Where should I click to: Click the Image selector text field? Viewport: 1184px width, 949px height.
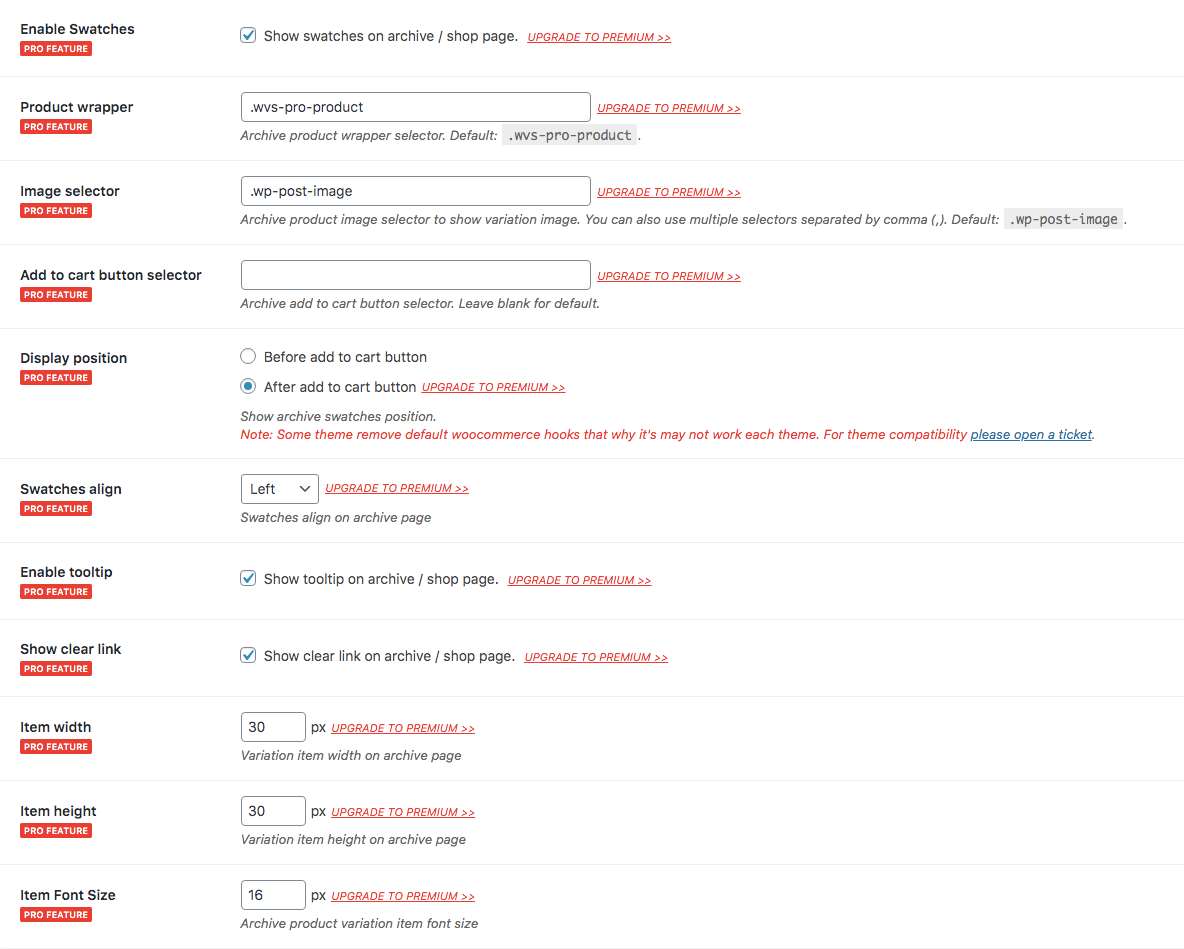tap(415, 191)
